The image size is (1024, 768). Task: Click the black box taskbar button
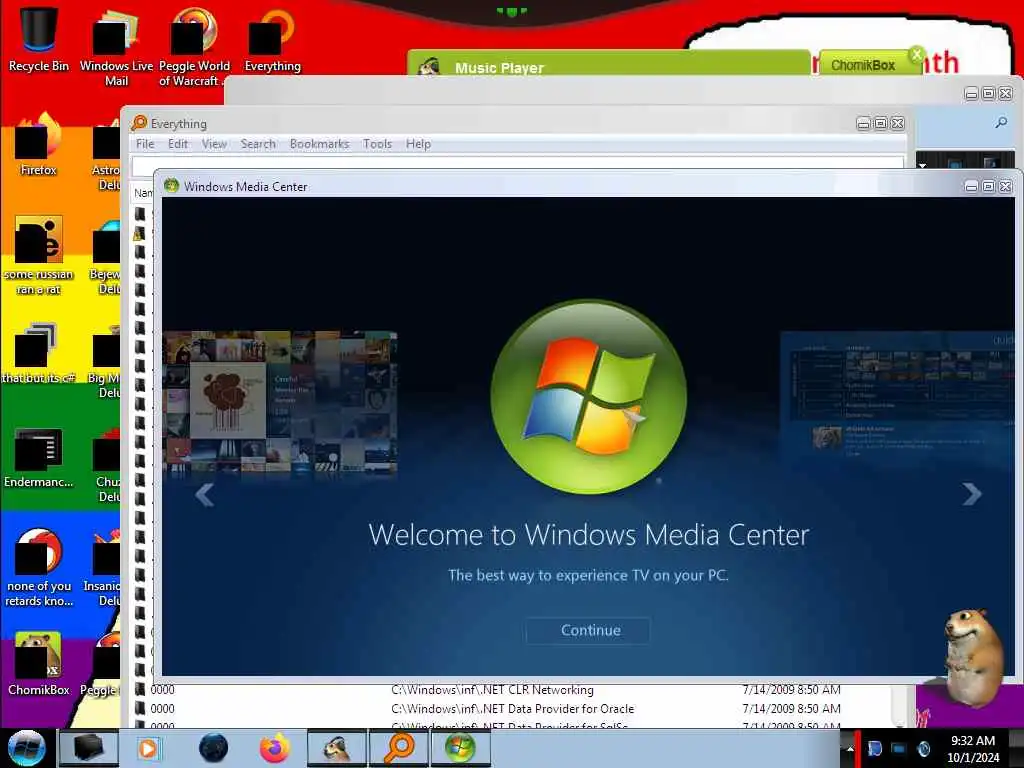pos(89,748)
